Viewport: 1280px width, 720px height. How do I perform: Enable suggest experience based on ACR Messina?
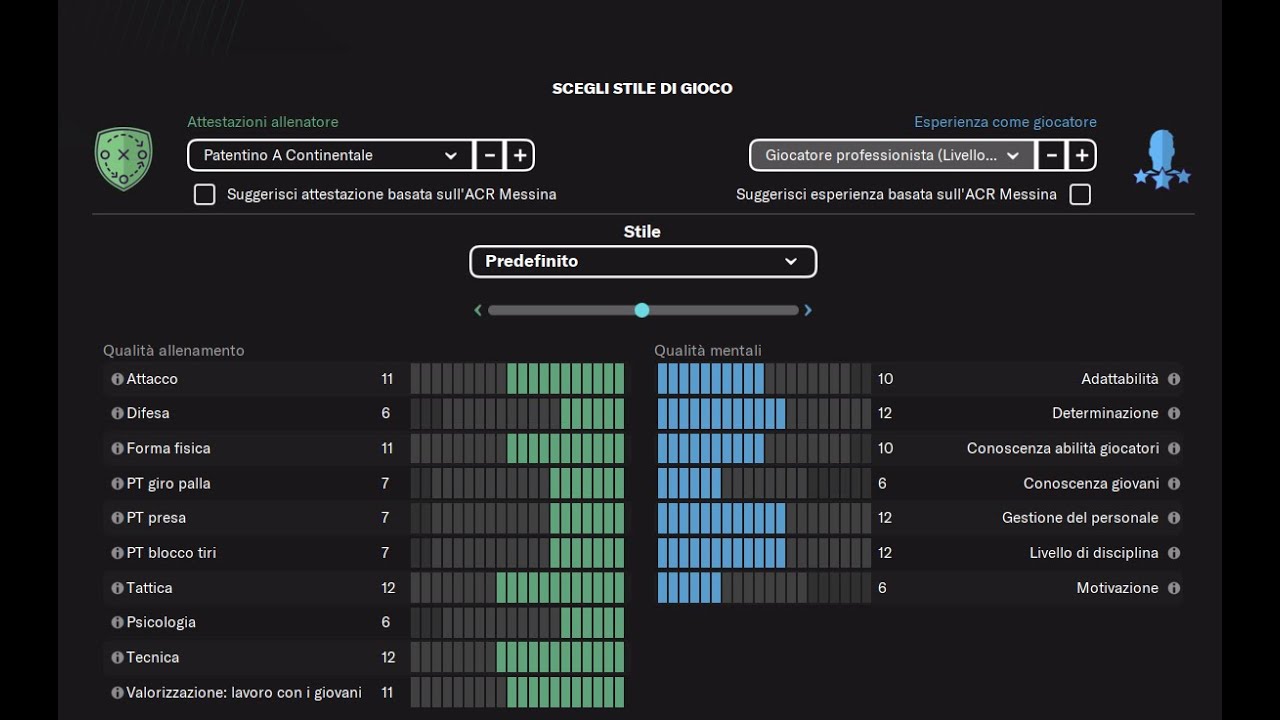[x=1080, y=194]
